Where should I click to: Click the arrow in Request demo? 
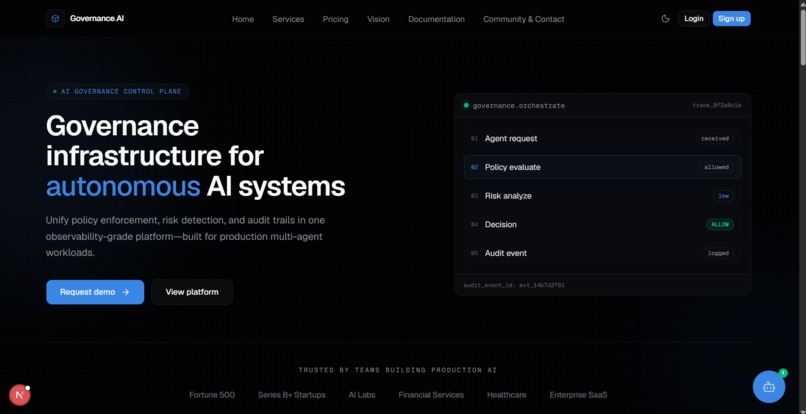[x=125, y=292]
